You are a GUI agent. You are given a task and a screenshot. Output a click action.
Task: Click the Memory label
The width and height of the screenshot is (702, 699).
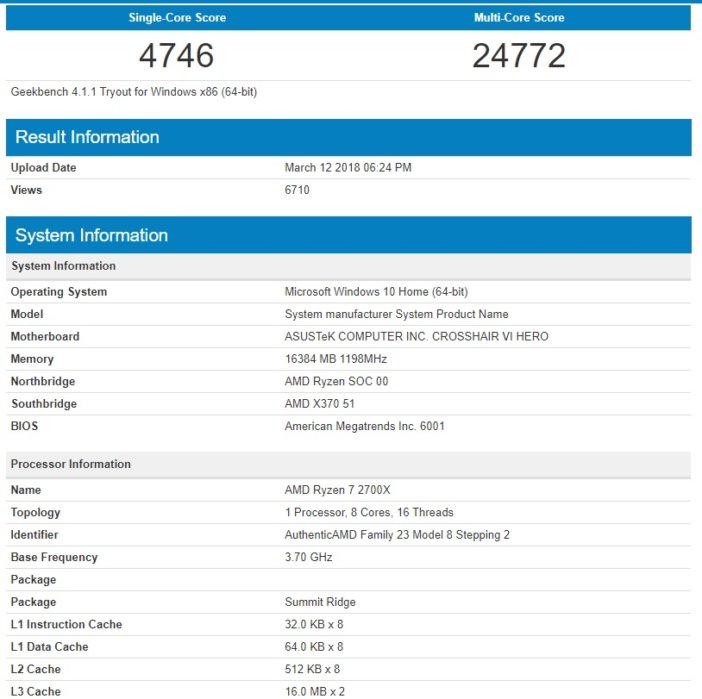coord(32,359)
